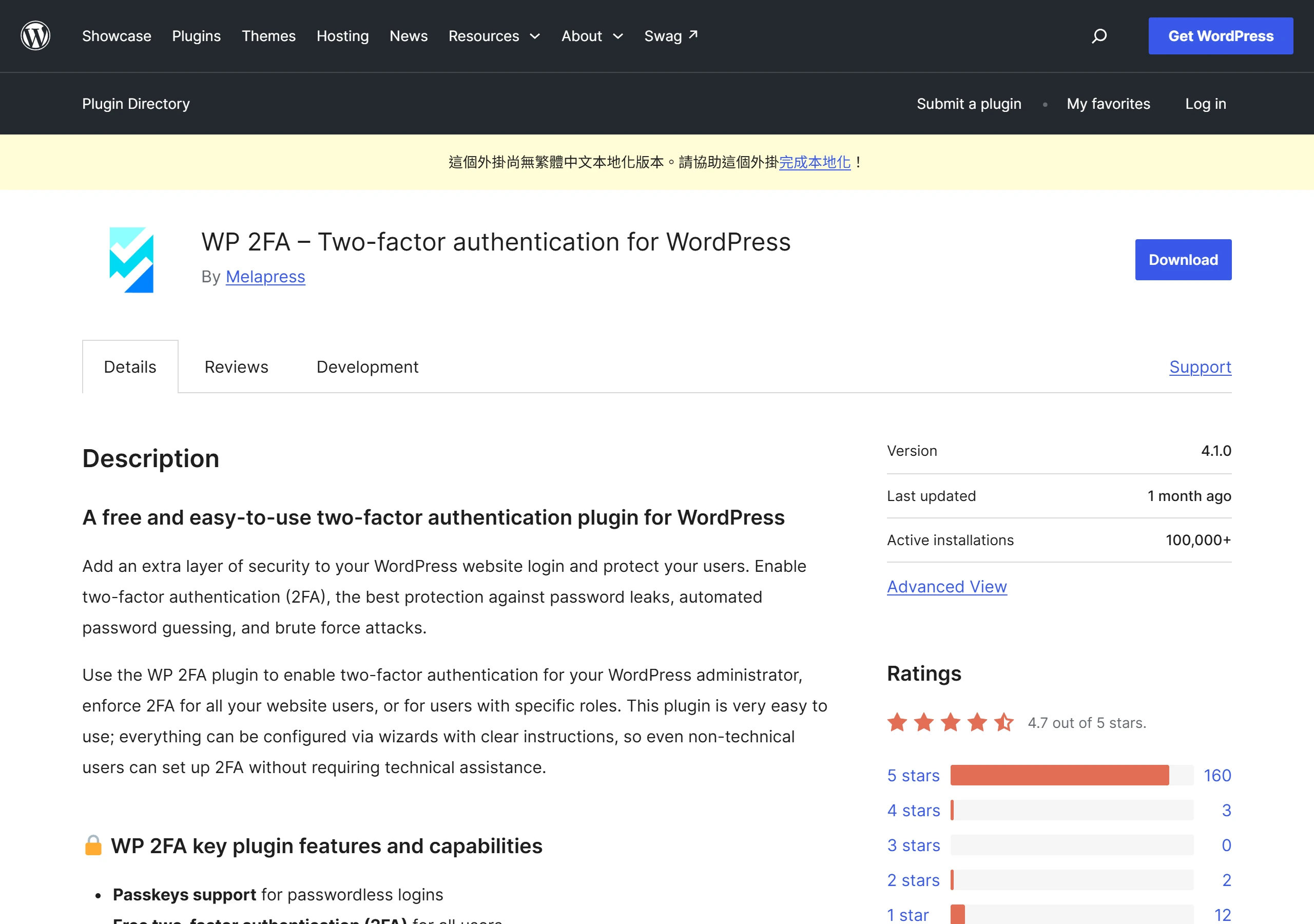Expand the About dropdown menu

(592, 36)
